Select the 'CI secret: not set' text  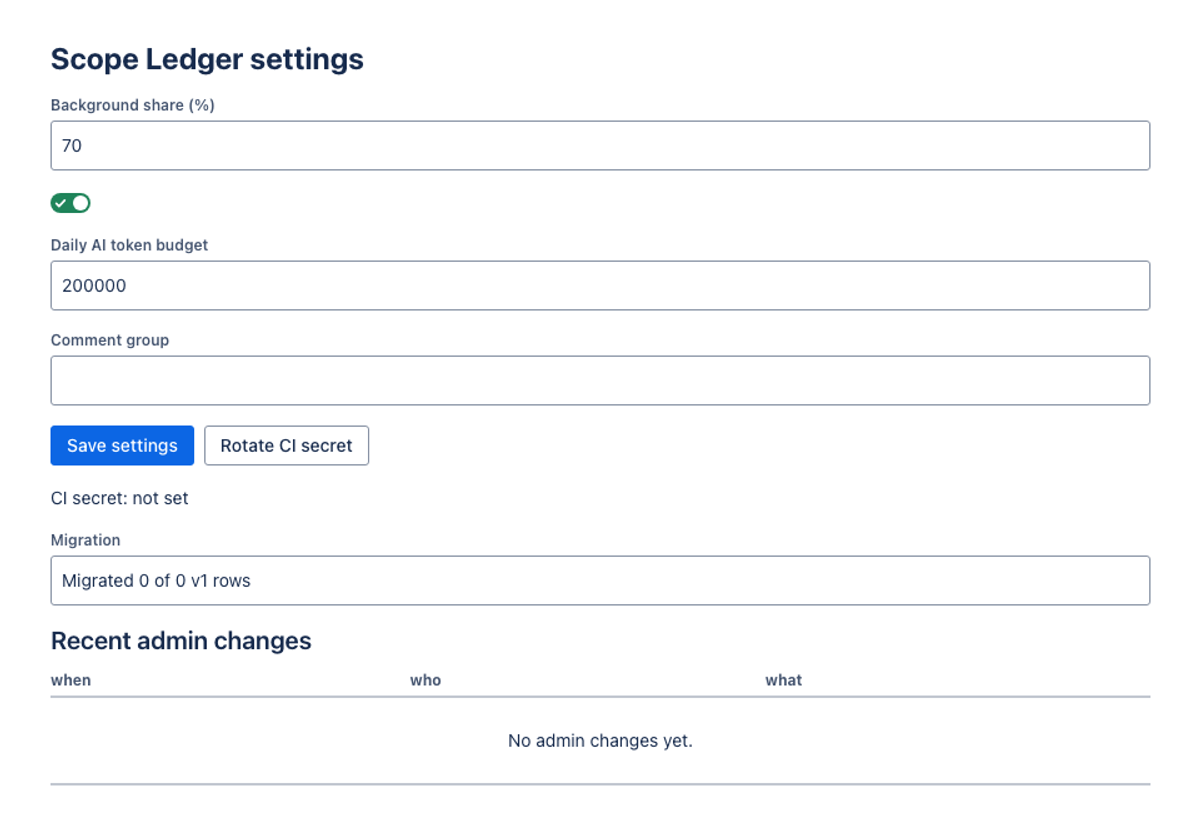120,498
